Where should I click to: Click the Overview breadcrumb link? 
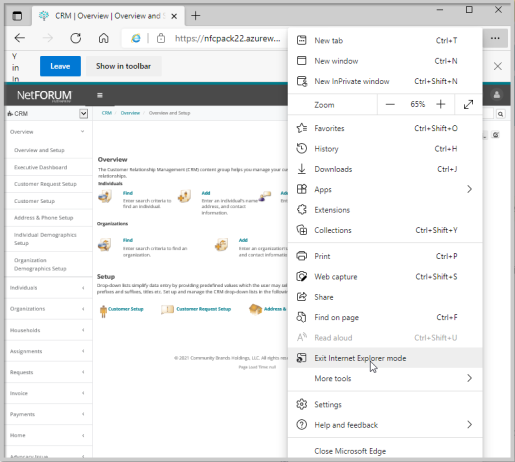tap(130, 113)
